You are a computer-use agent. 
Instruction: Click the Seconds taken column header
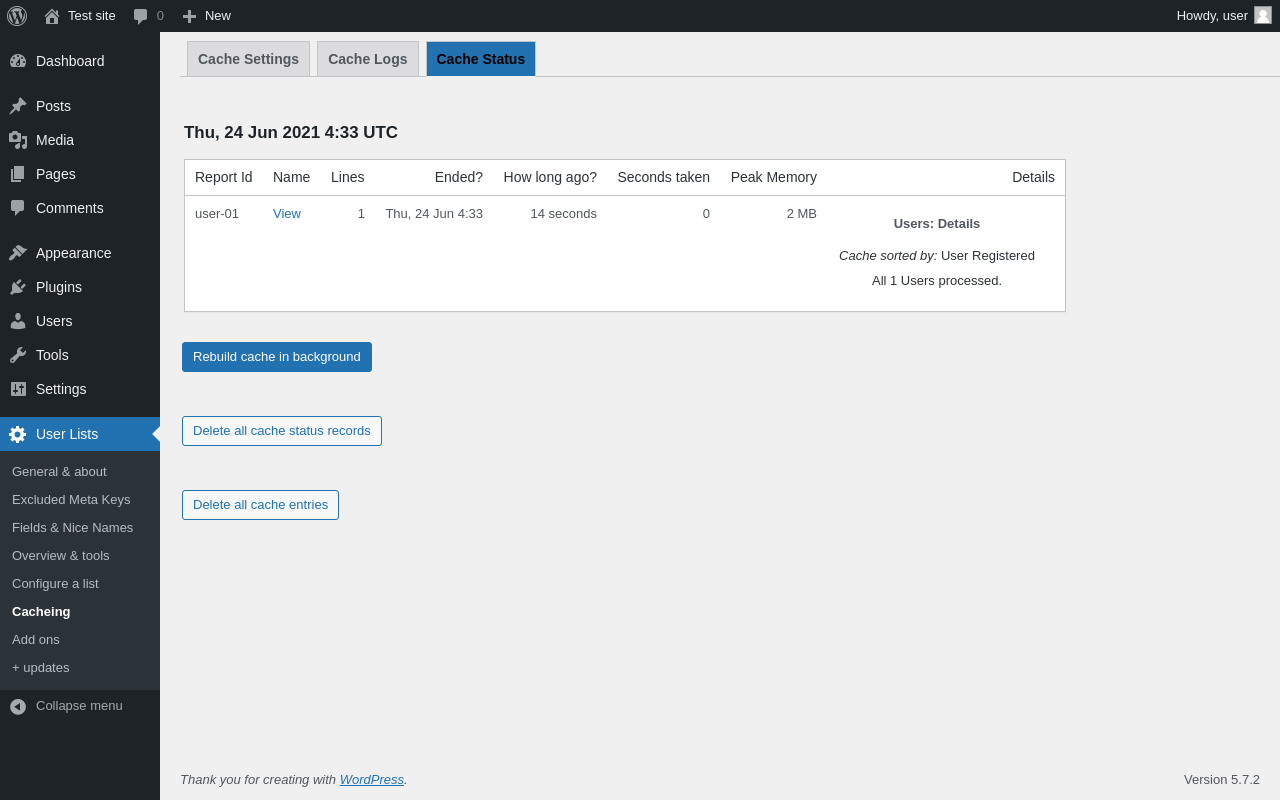(x=664, y=177)
